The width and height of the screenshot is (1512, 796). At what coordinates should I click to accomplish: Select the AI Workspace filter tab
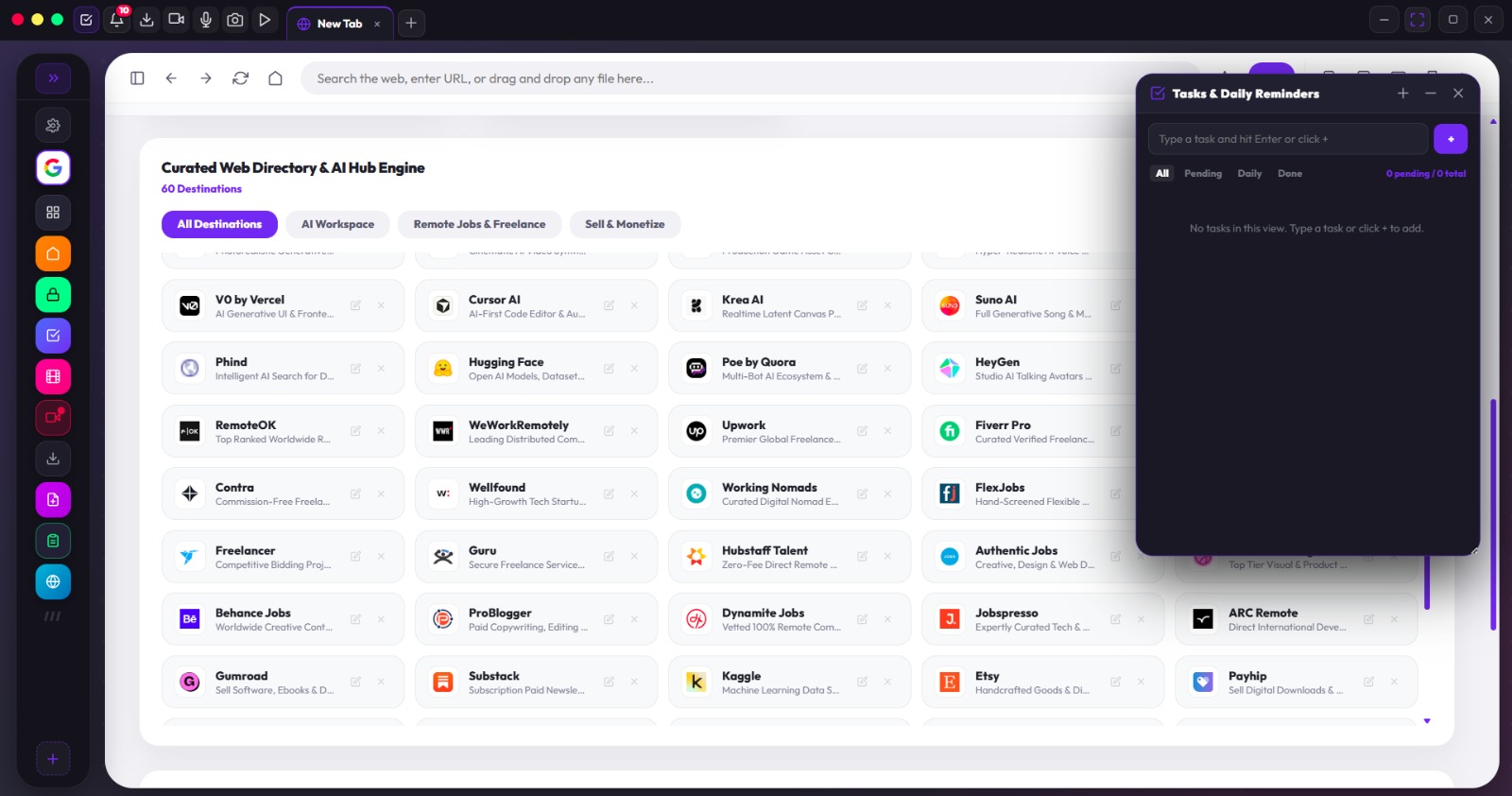(x=337, y=224)
